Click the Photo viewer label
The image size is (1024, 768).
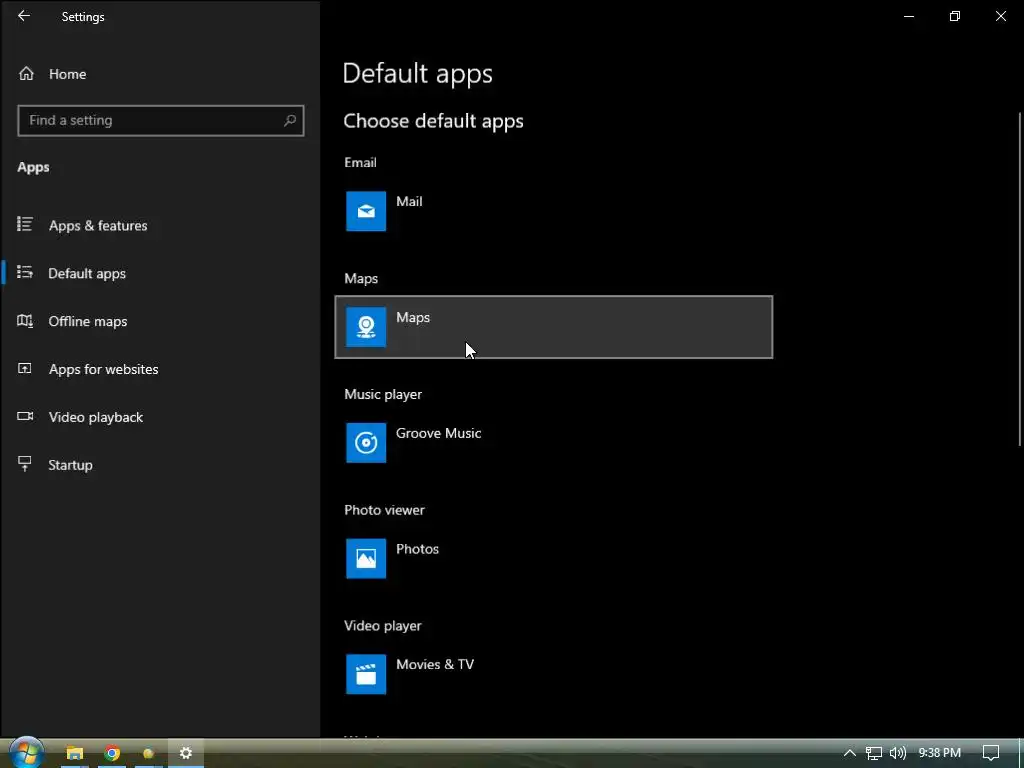(384, 510)
